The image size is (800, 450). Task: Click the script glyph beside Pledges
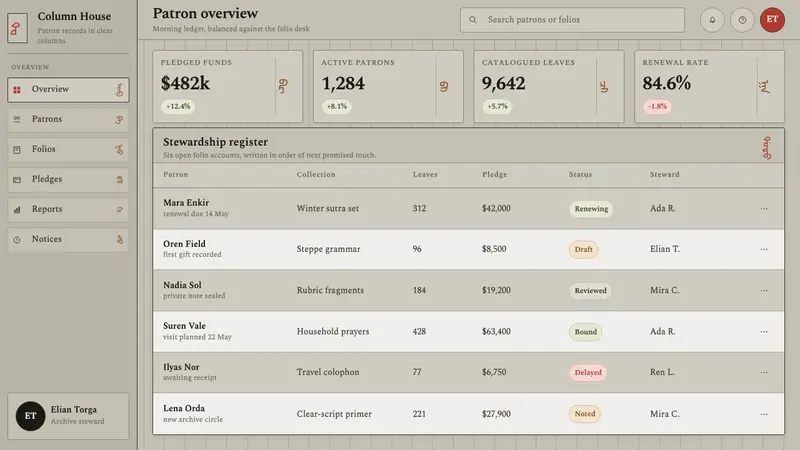(x=119, y=180)
